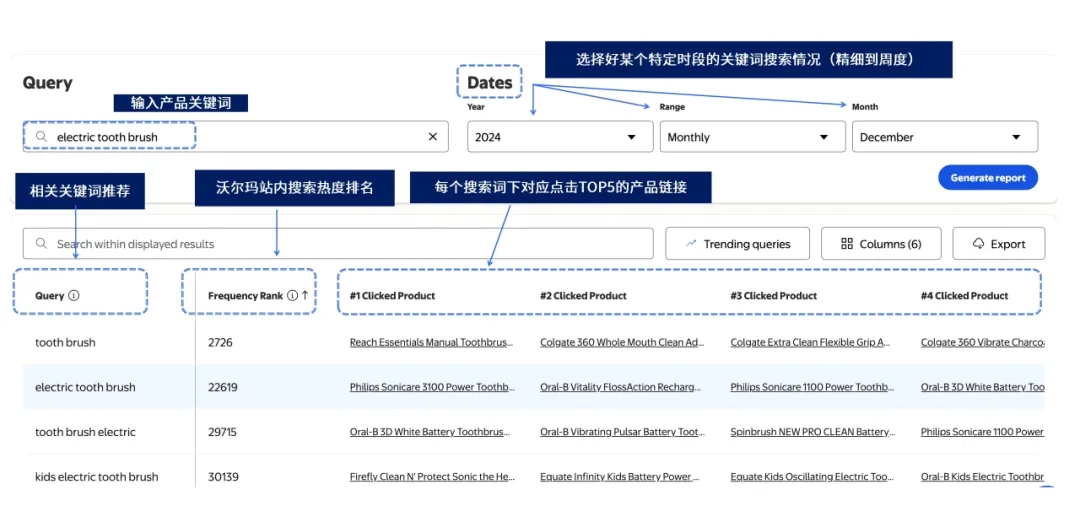Open Equate Kids Oscillating Electric Toothbrush link
The height and width of the screenshot is (506, 1080).
(812, 476)
